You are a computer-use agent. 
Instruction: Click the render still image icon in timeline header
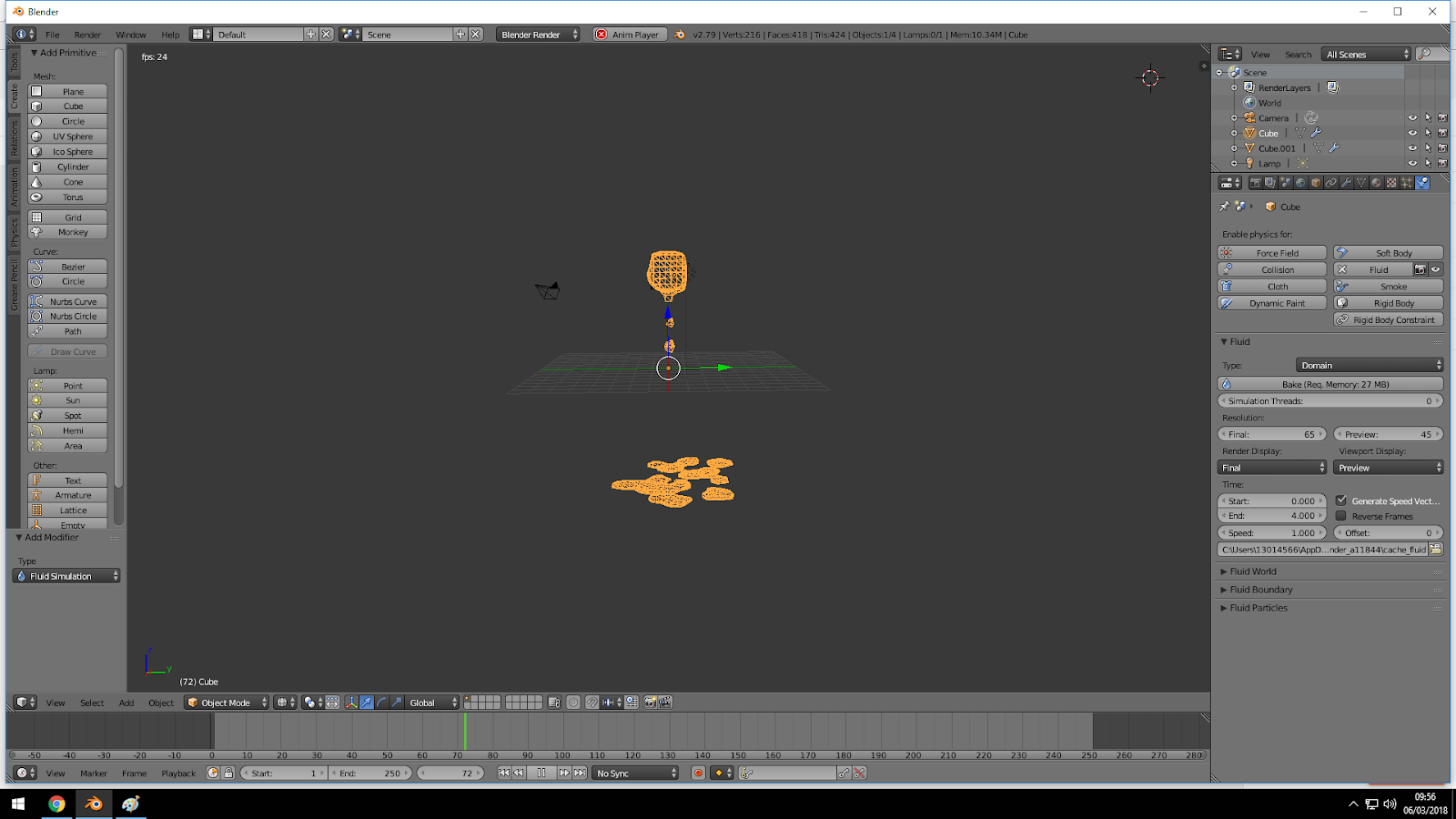652,703
